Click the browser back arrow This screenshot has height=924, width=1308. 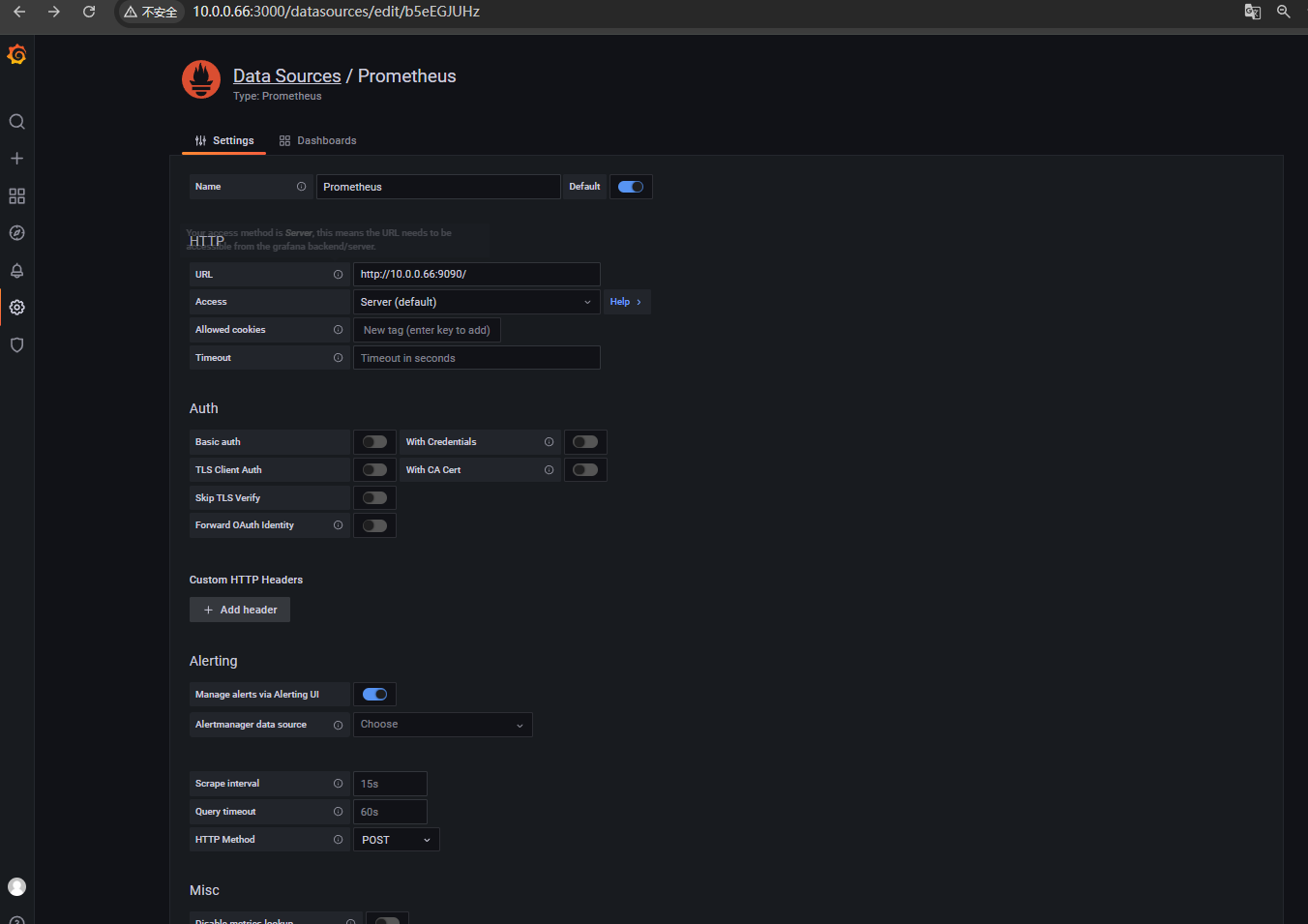coord(19,12)
